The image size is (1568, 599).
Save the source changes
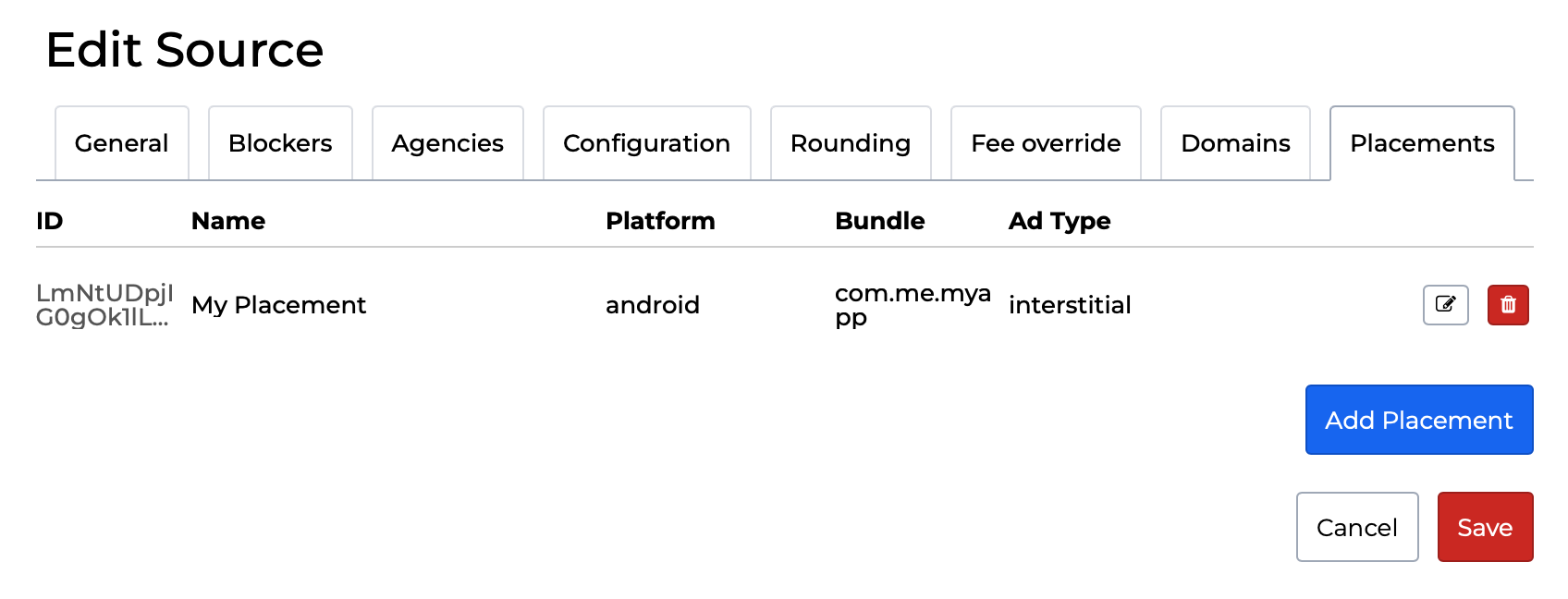1485,527
